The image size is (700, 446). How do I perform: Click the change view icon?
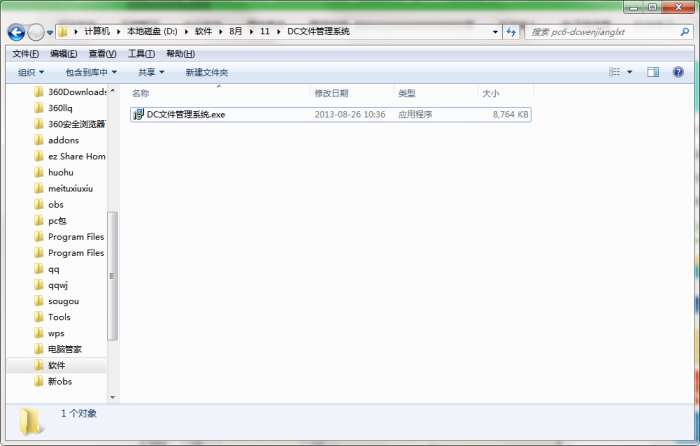tap(615, 72)
